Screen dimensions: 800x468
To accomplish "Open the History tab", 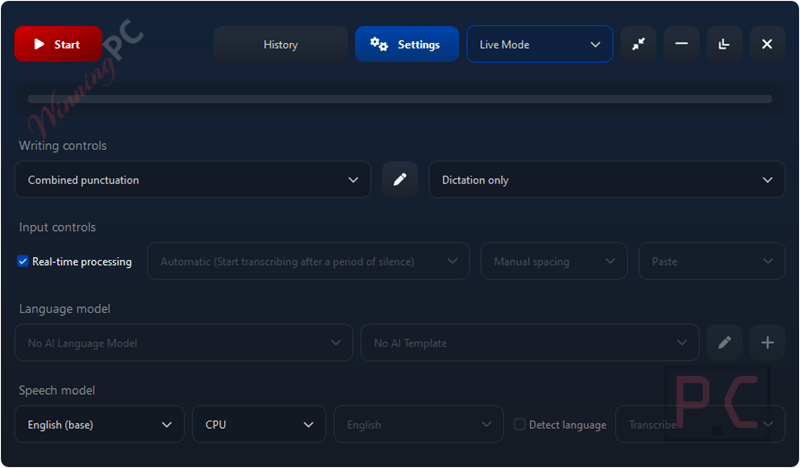I will (x=281, y=44).
